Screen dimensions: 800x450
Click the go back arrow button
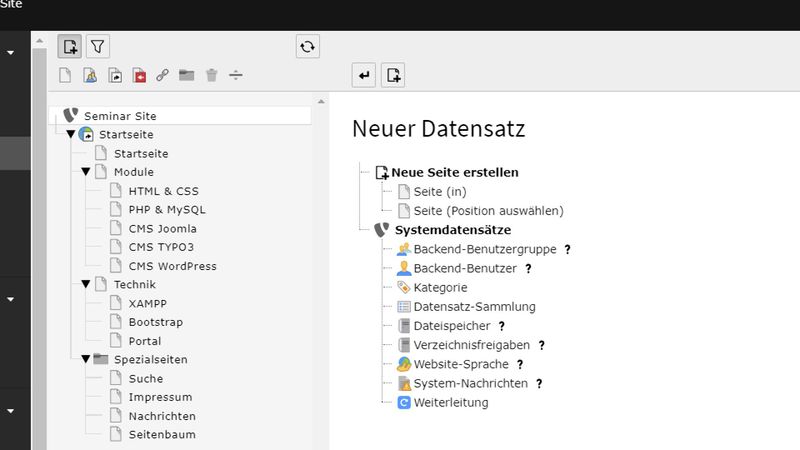pyautogui.click(x=364, y=74)
